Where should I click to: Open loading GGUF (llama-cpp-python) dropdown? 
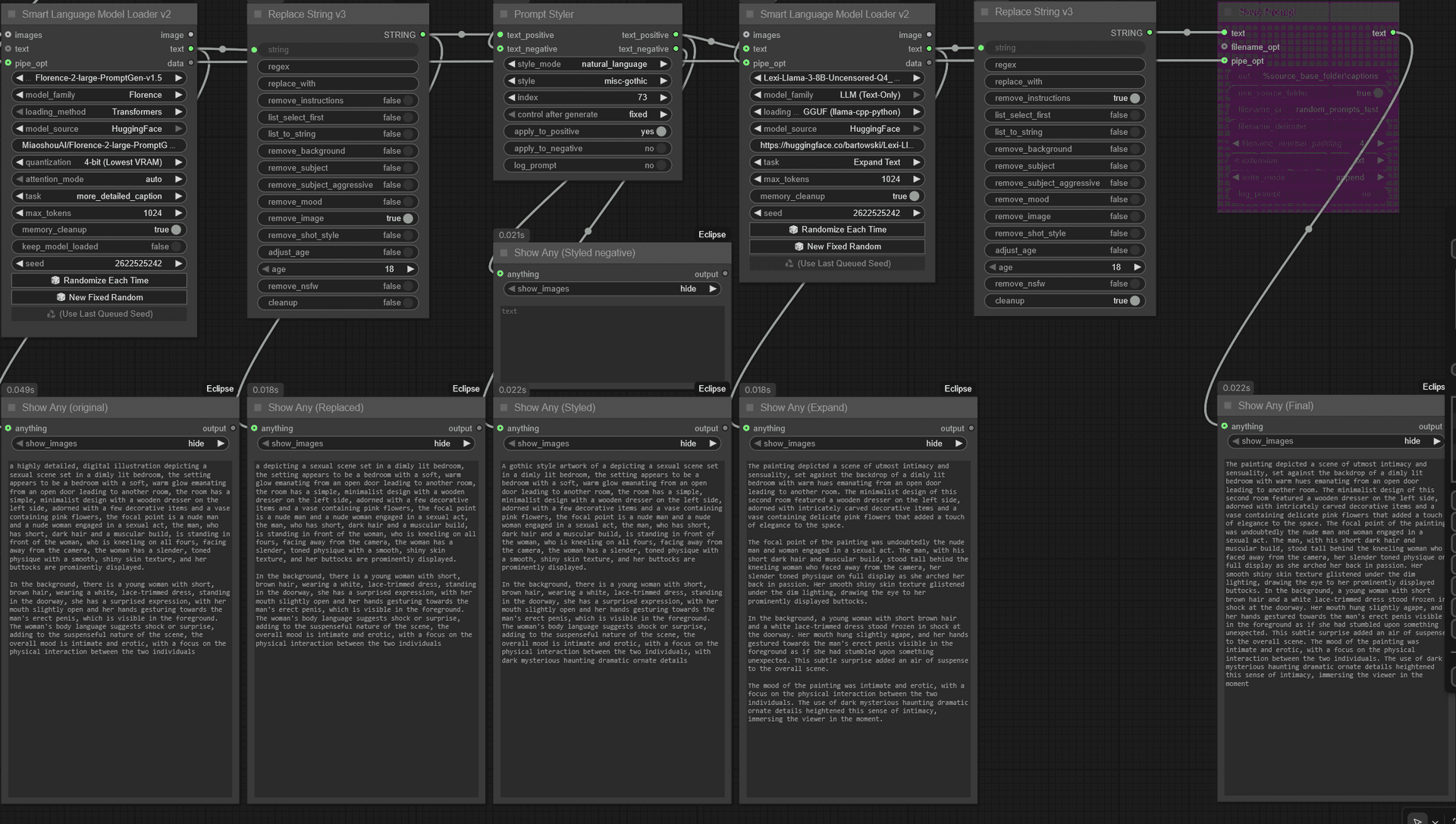tap(837, 112)
